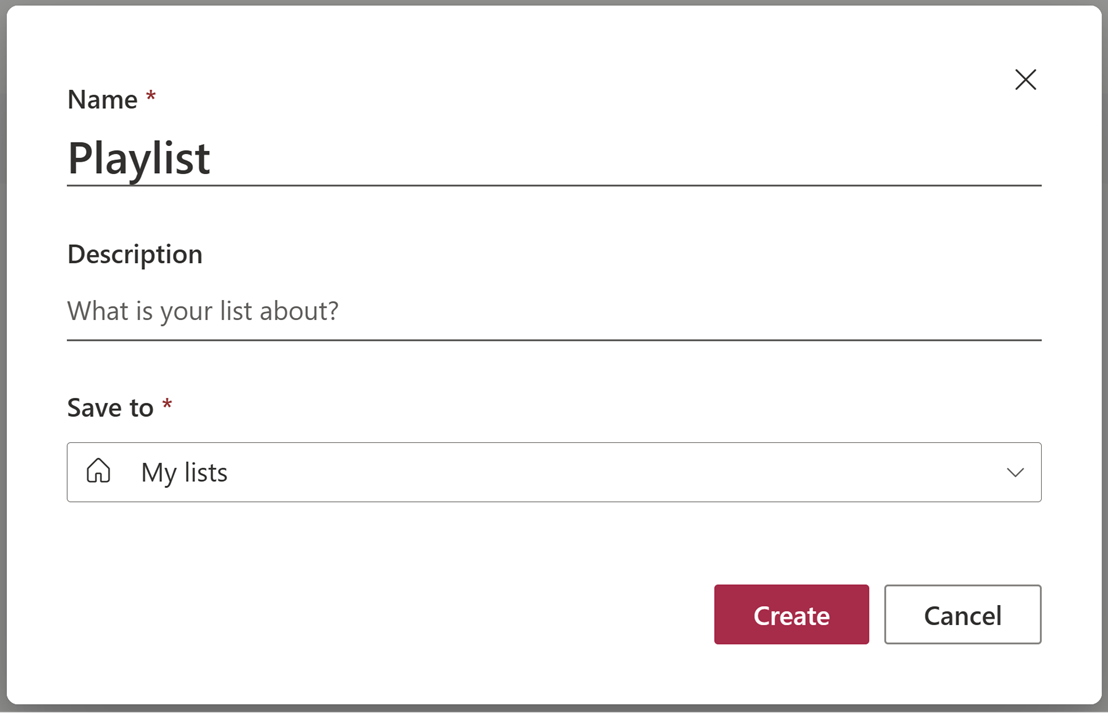Click the "What is your list about?" placeholder
The height and width of the screenshot is (713, 1108).
pos(203,311)
